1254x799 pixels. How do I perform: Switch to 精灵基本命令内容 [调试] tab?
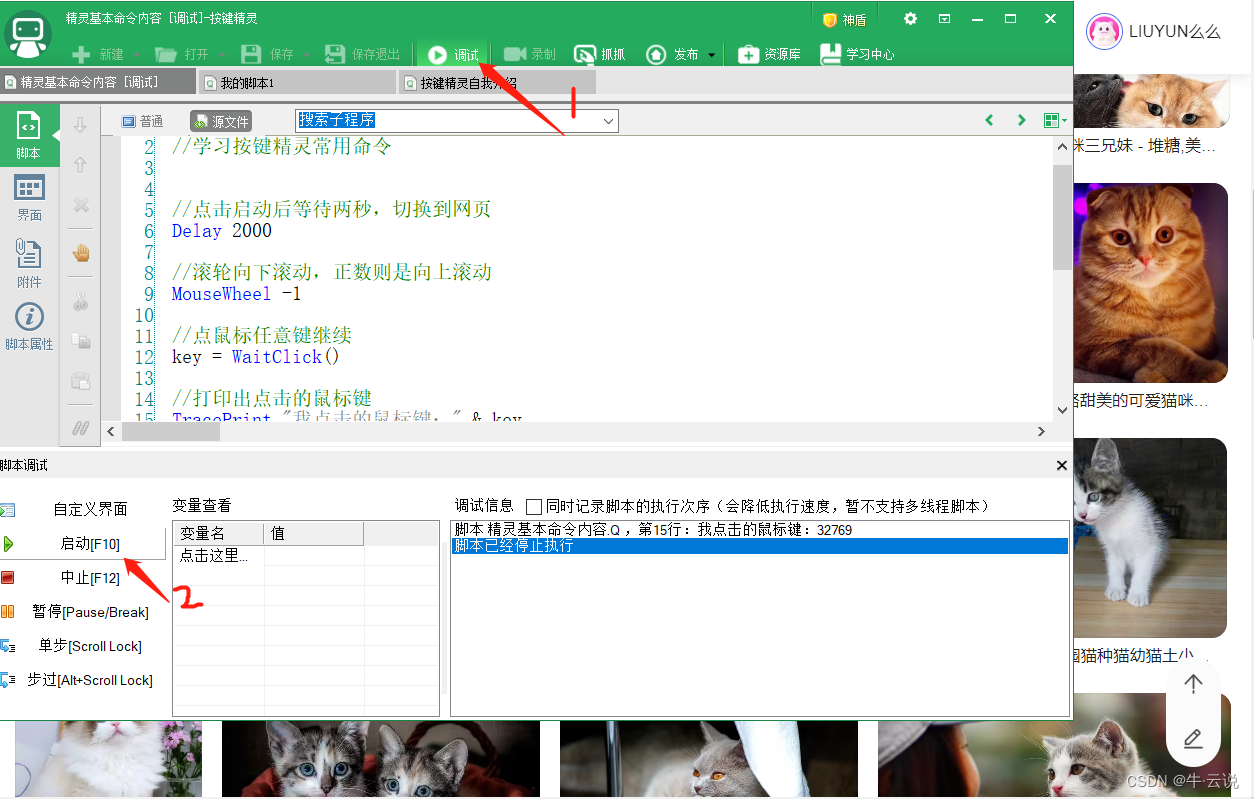point(97,82)
